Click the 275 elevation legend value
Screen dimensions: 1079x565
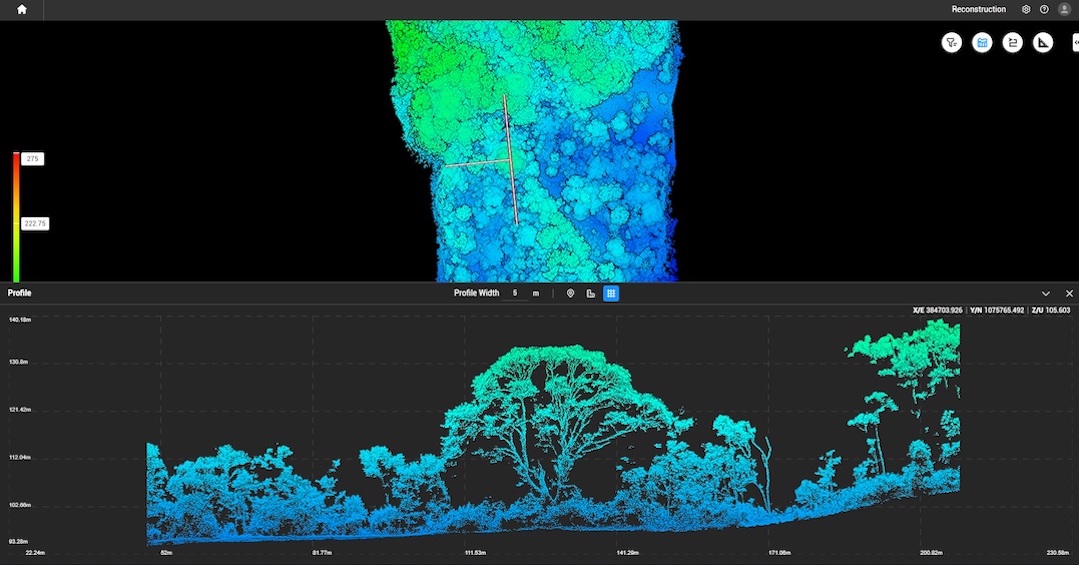[x=33, y=159]
